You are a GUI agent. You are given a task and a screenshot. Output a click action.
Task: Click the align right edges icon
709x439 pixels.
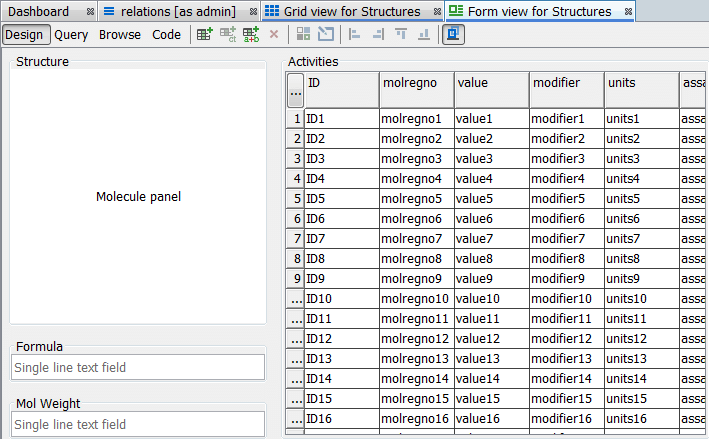pyautogui.click(x=377, y=34)
